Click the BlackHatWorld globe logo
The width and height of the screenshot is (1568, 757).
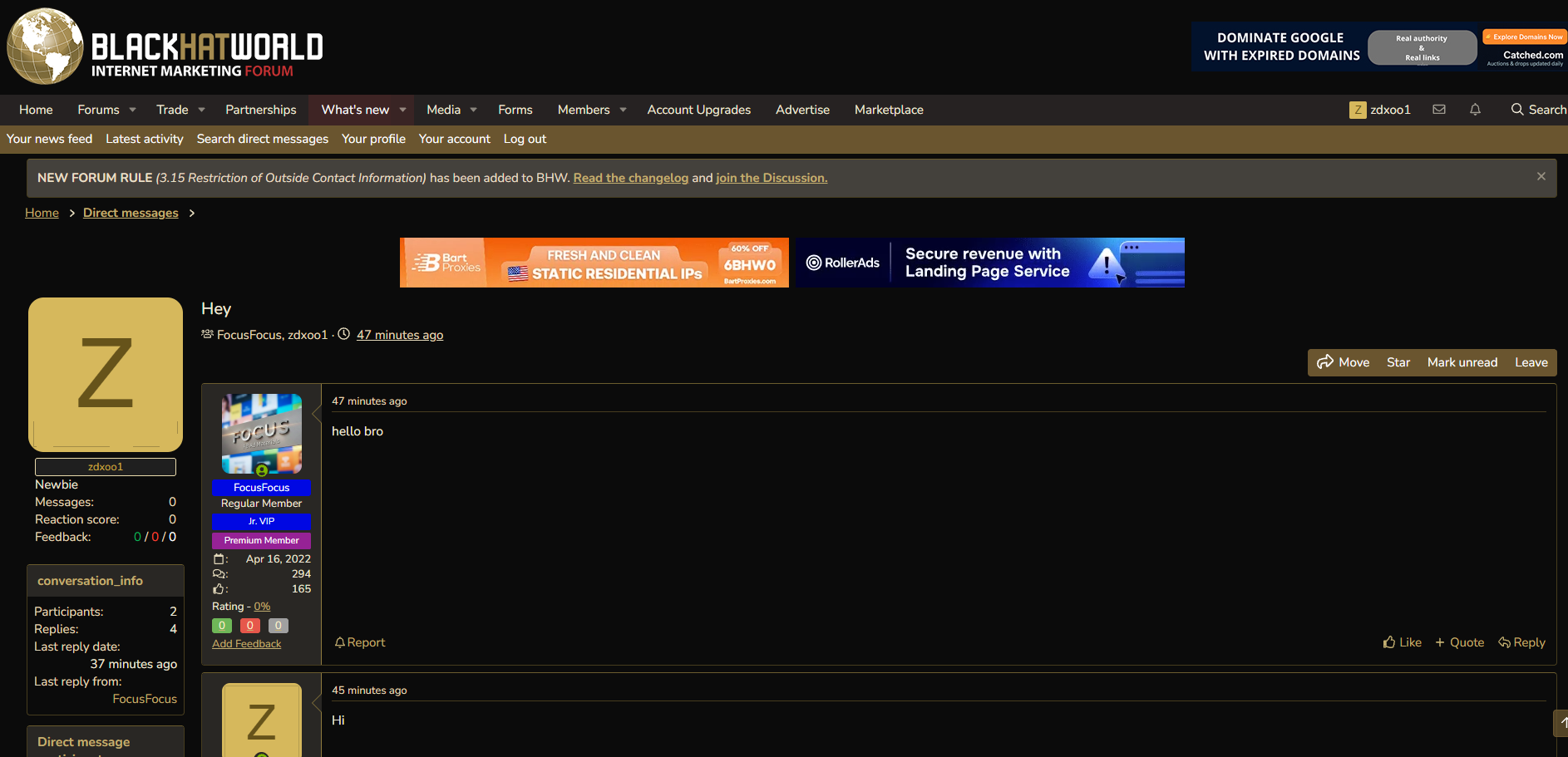[x=45, y=47]
